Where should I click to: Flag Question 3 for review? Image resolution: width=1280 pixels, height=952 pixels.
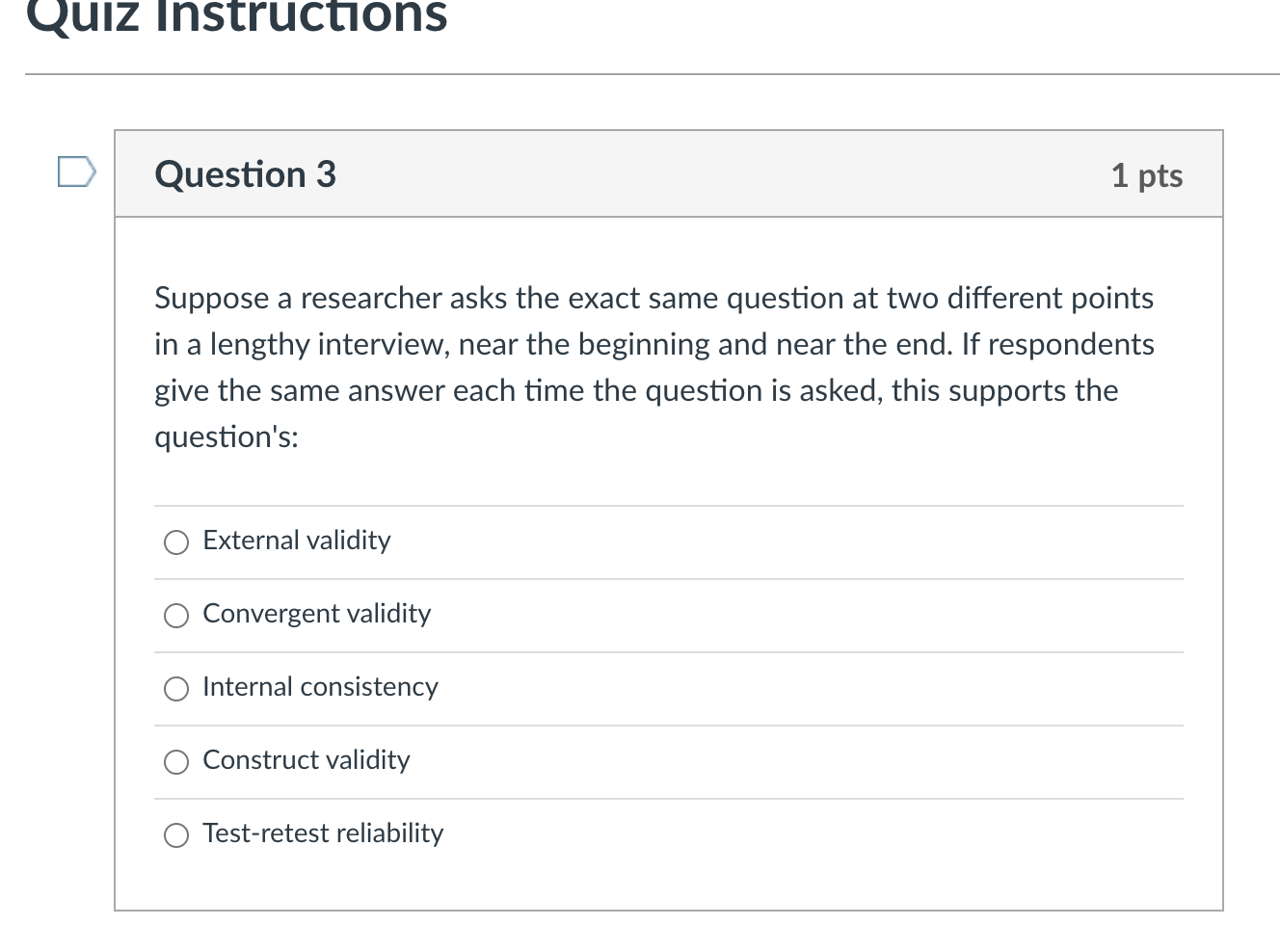pyautogui.click(x=77, y=172)
